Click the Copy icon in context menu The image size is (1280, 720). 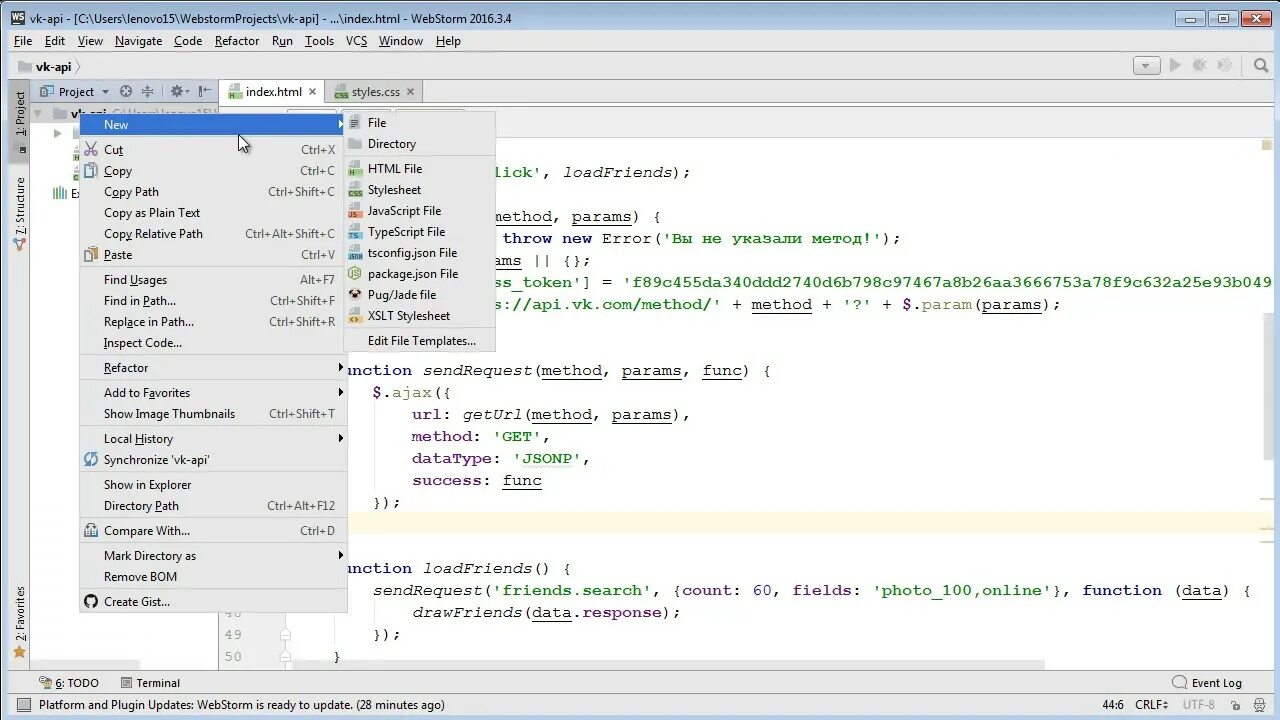[x=91, y=170]
